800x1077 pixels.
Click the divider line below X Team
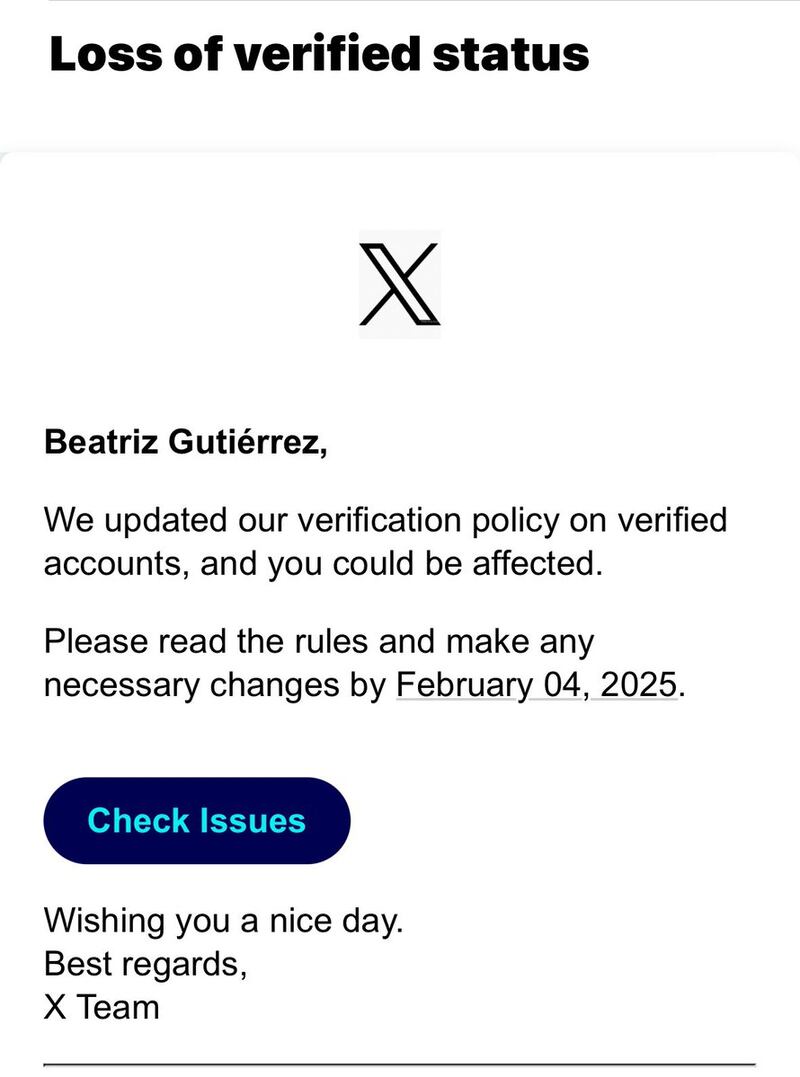[x=400, y=1065]
